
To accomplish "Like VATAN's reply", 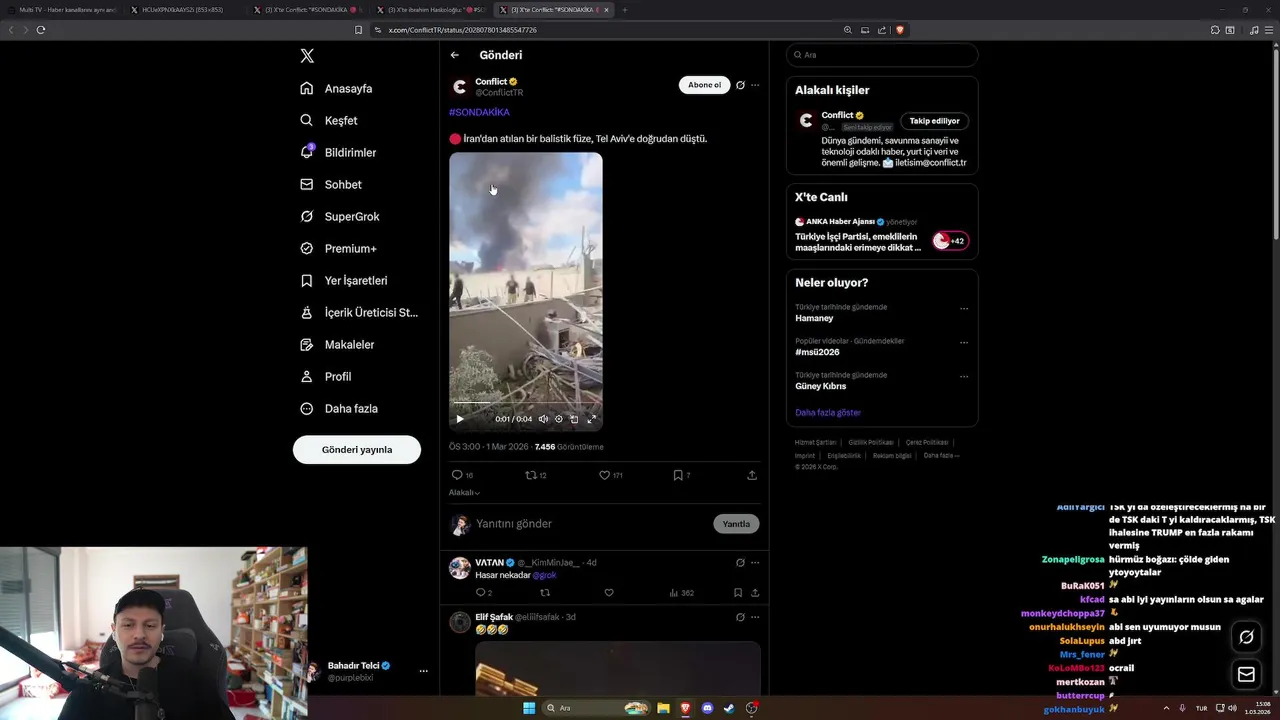I will (609, 593).
